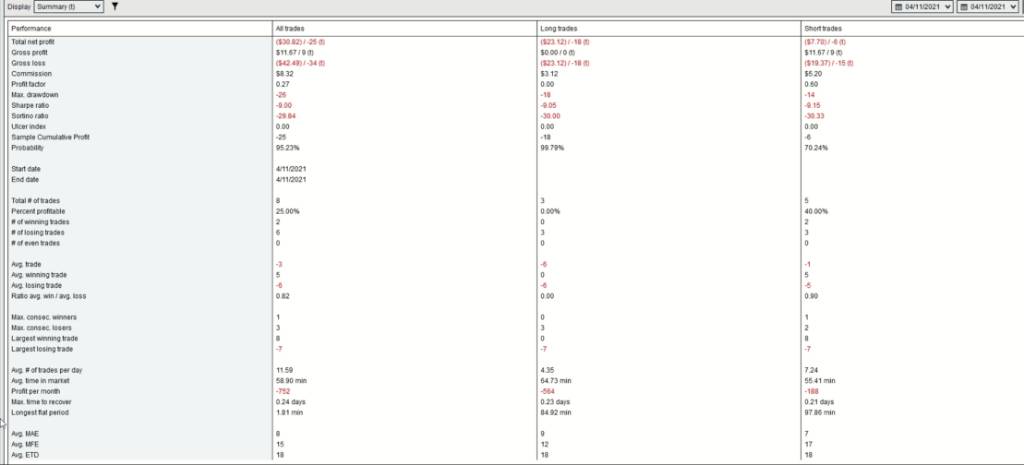Click the 95.23% probability value
Viewport: 1024px width, 465px height.
point(287,148)
